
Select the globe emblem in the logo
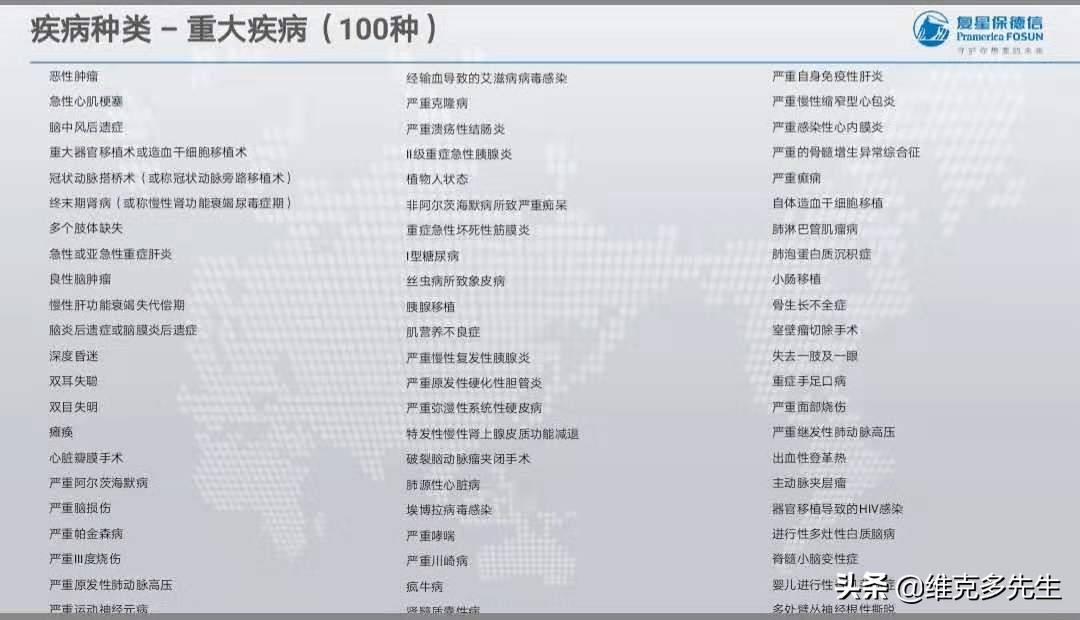coord(932,27)
